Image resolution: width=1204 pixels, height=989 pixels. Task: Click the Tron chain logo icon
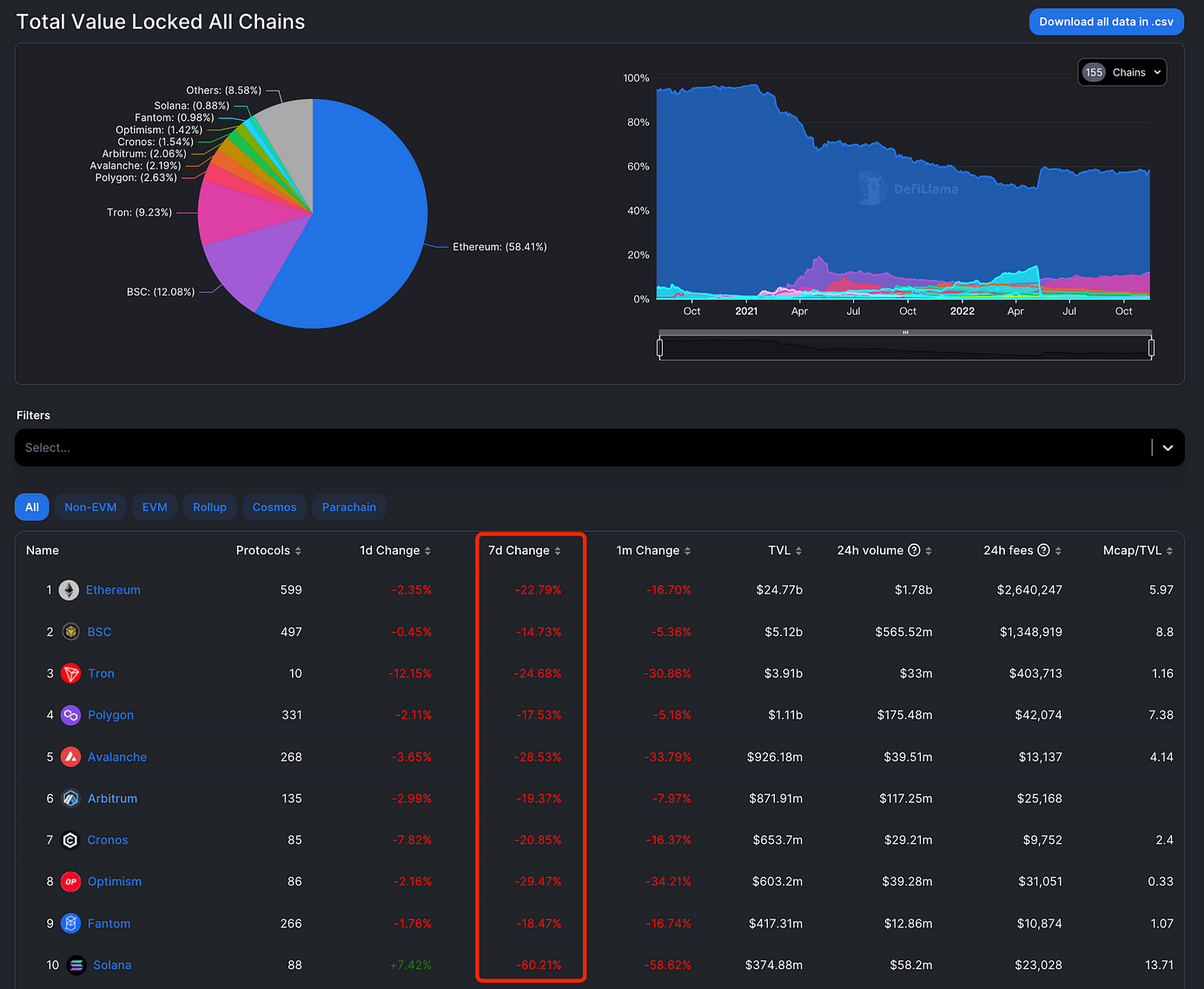pos(71,674)
